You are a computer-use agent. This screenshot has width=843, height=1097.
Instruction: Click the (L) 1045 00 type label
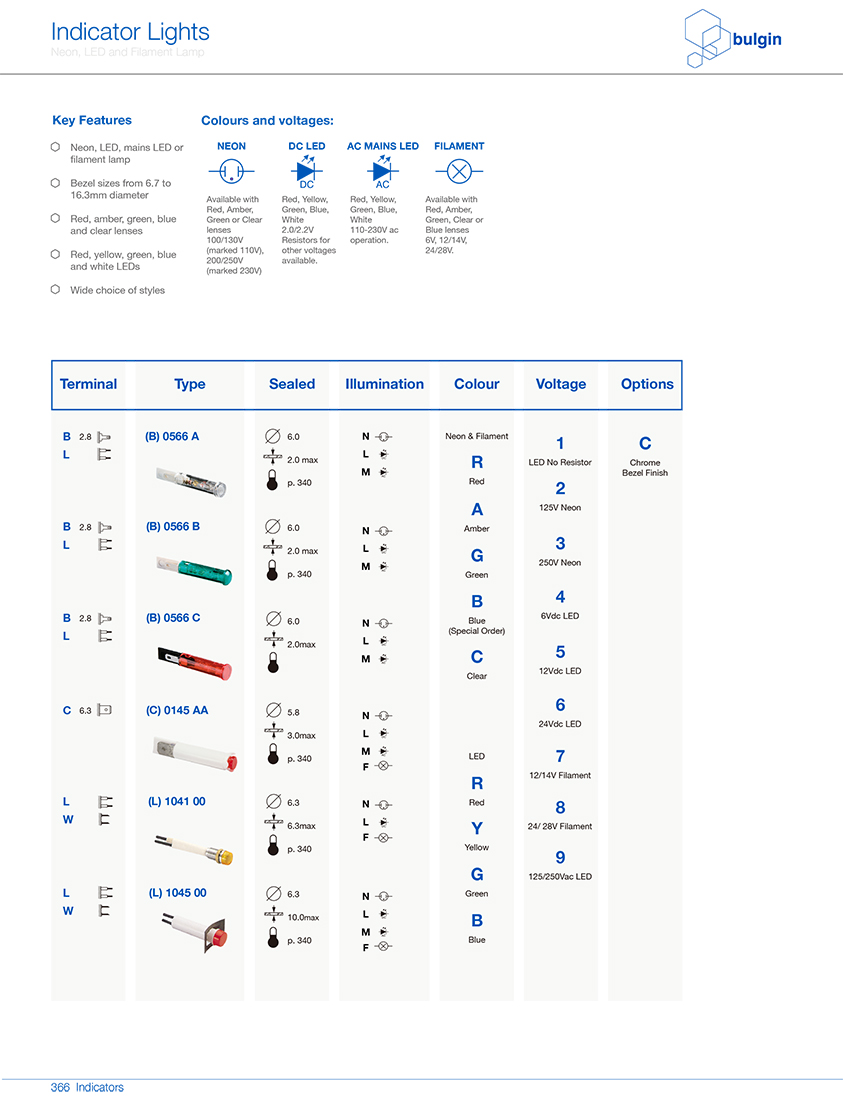tap(177, 893)
